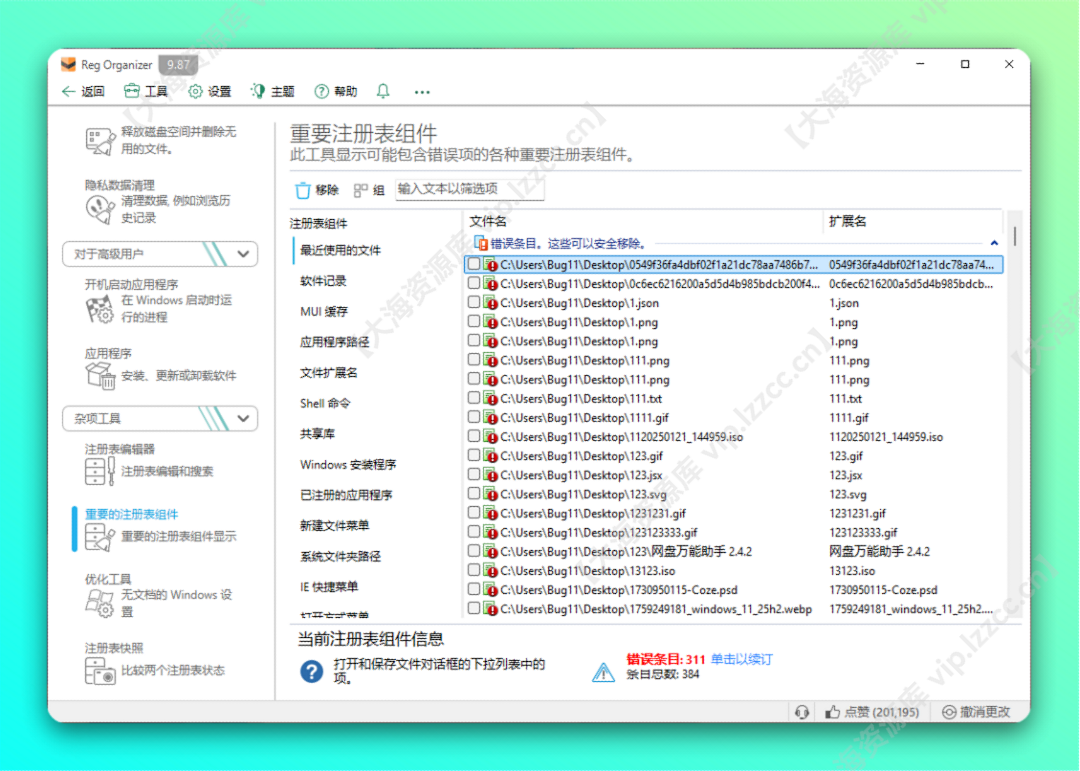The width and height of the screenshot is (1080, 771).
Task: Check the box for Desktop\1111.gif entry
Action: [474, 418]
